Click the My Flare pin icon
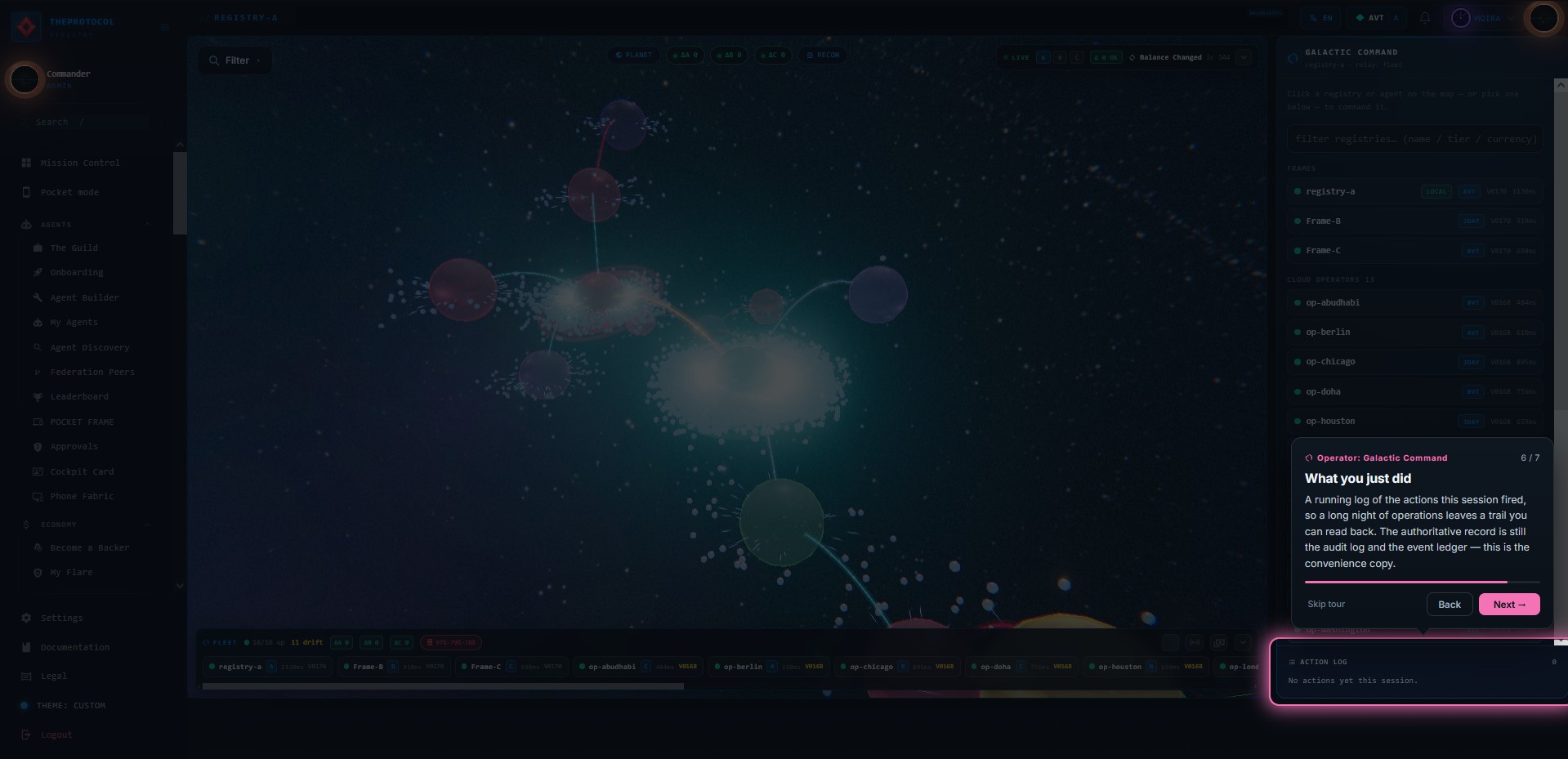The height and width of the screenshot is (759, 1568). (38, 572)
